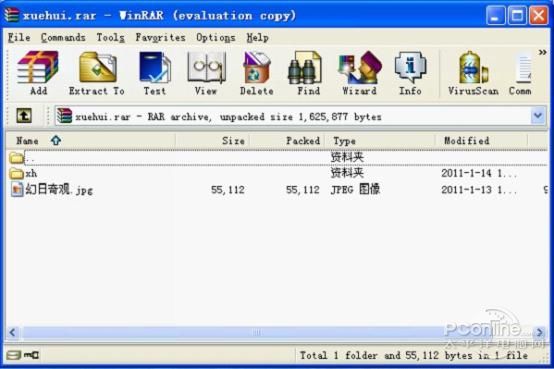Expand the archive path dropdown
The height and width of the screenshot is (369, 554).
click(x=538, y=116)
